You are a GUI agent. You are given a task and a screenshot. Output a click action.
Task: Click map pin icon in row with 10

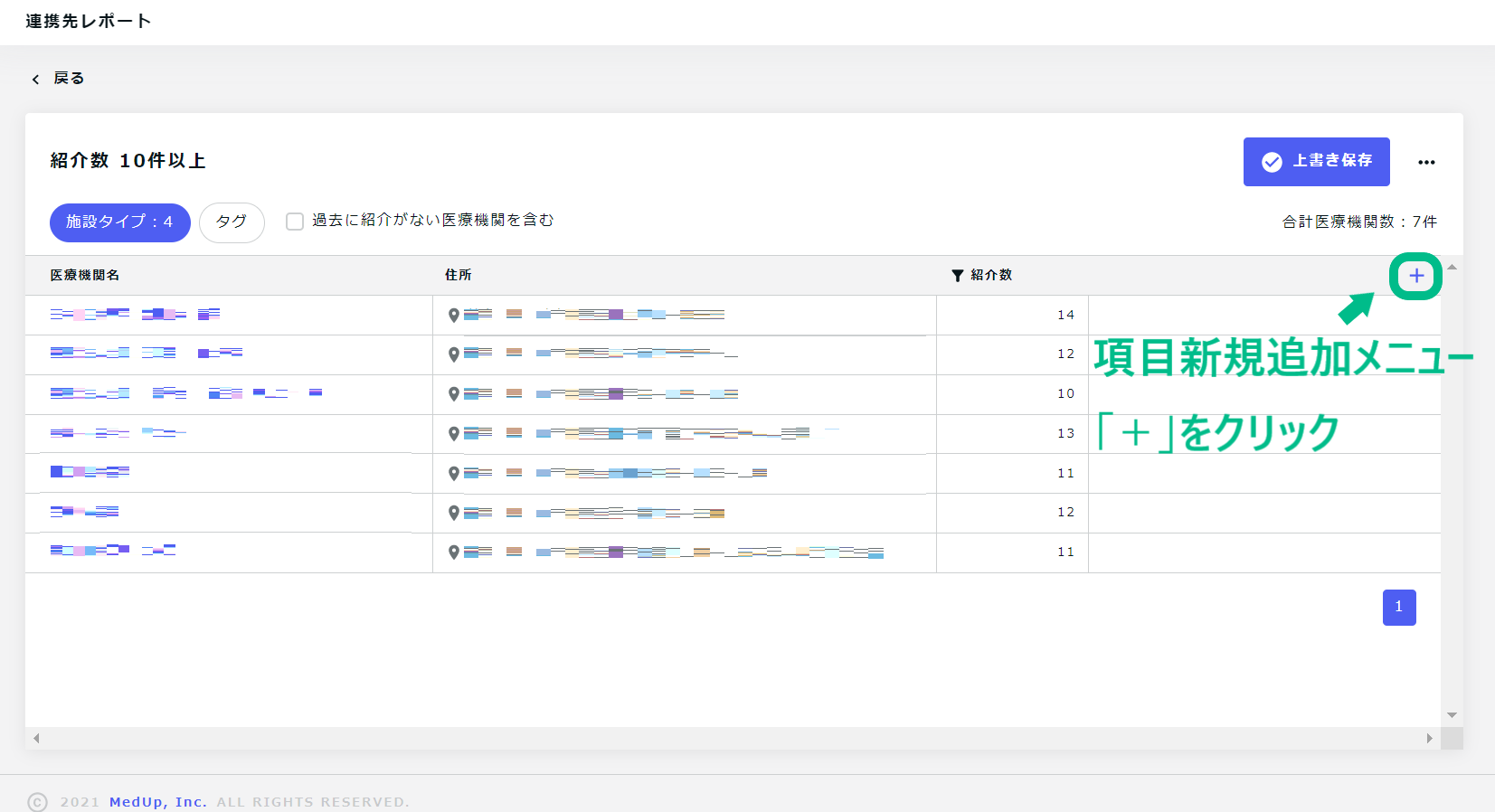point(454,394)
